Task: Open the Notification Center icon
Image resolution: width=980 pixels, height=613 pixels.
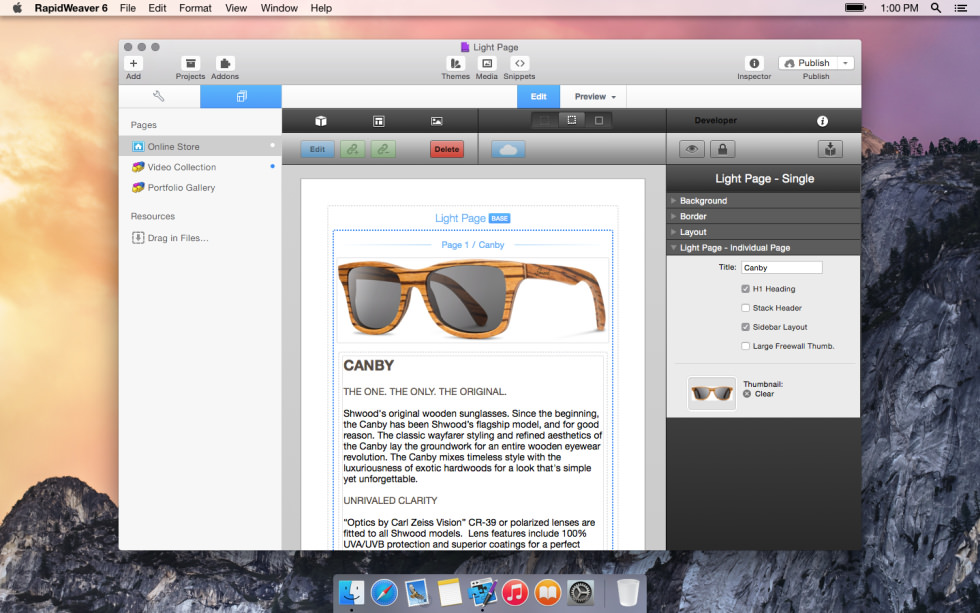Action: [961, 8]
